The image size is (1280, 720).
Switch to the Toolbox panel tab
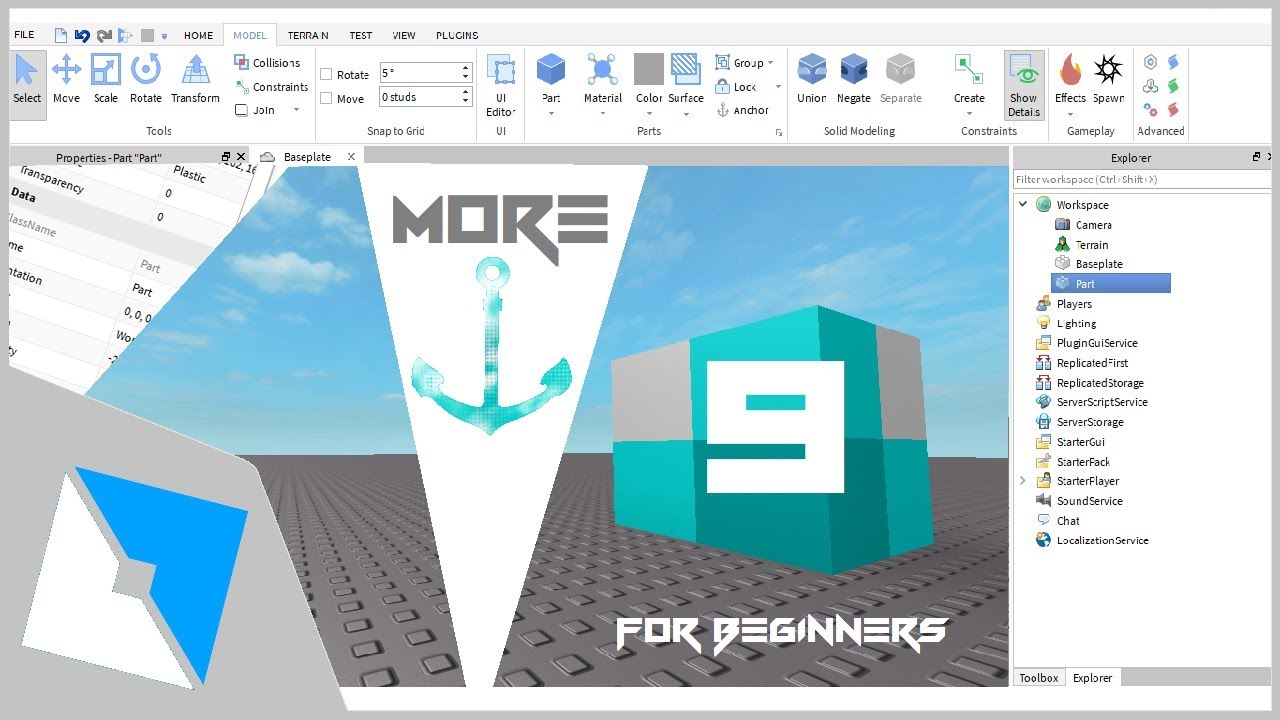click(1038, 678)
